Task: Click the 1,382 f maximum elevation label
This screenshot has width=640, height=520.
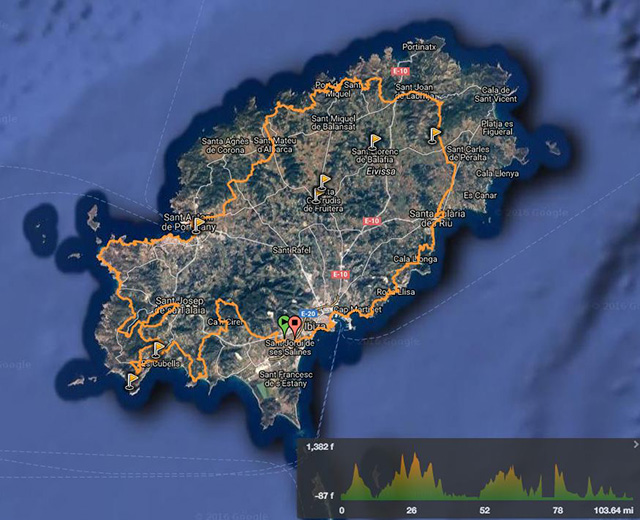Action: [x=320, y=447]
